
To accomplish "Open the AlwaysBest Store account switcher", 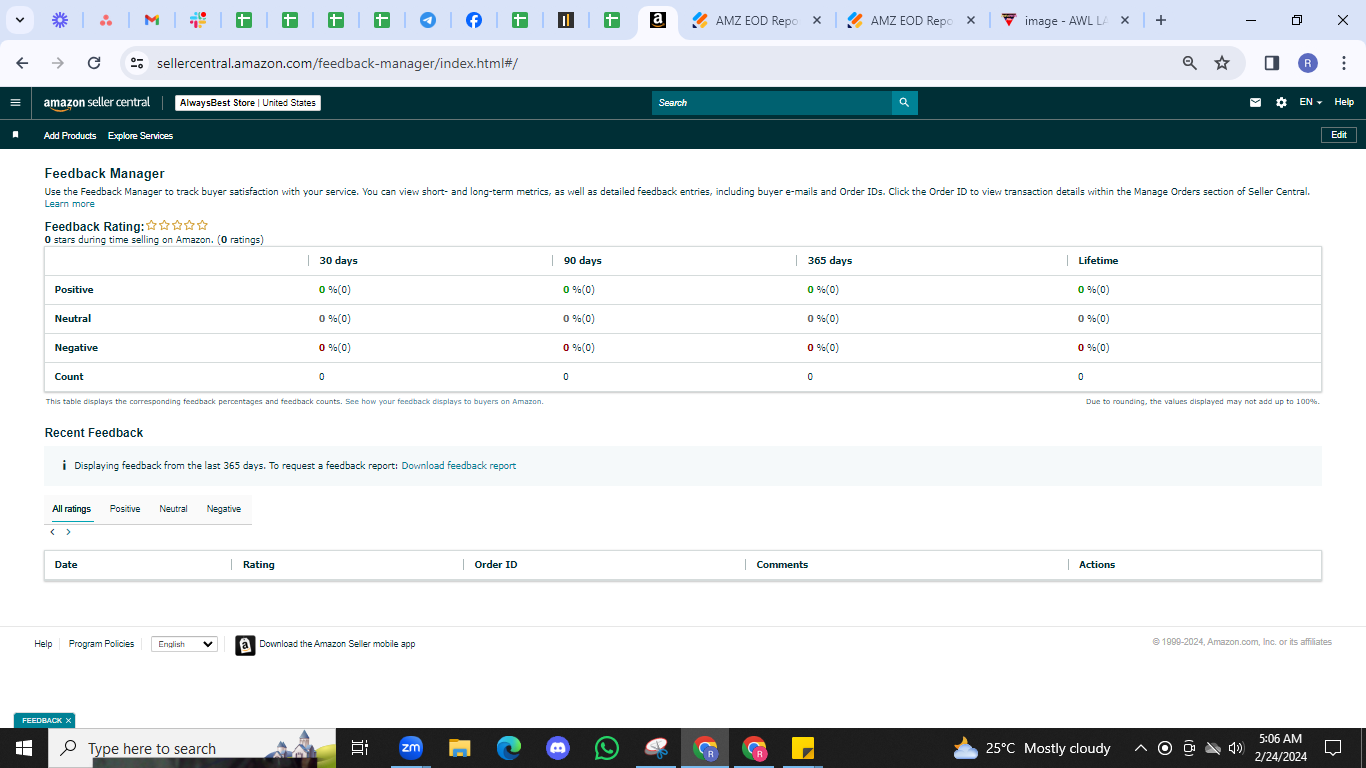I will 248,103.
